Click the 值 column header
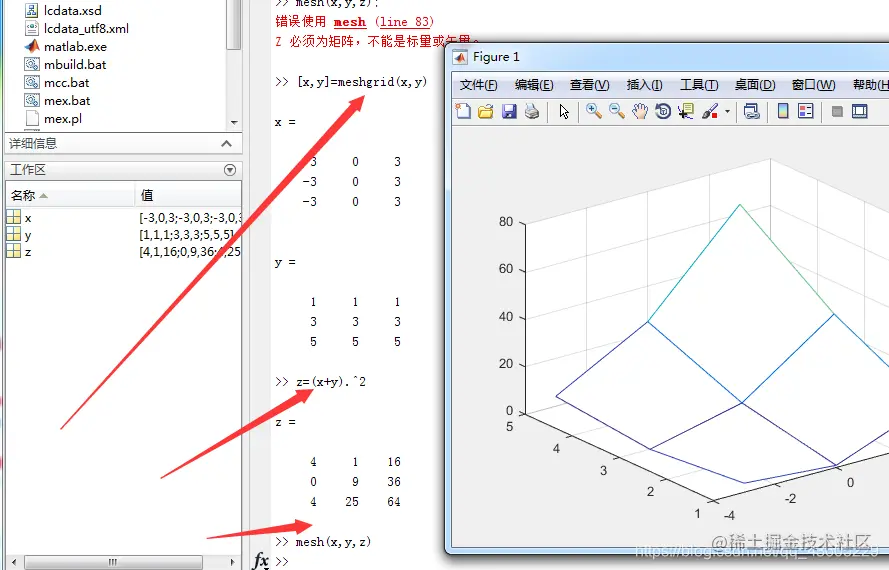889x570 pixels. 189,196
